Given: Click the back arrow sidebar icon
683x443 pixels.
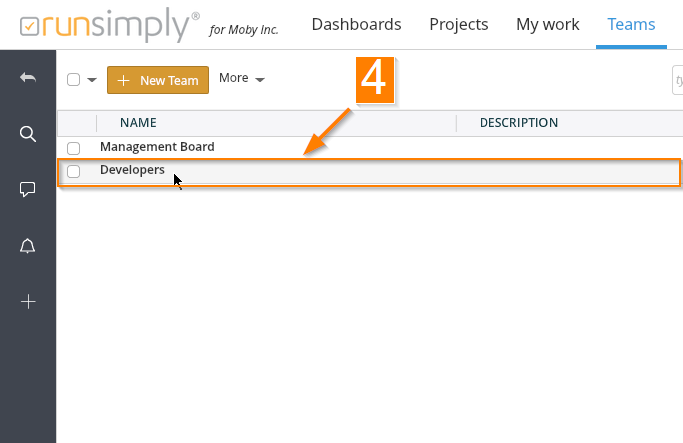Looking at the screenshot, I should pyautogui.click(x=28, y=78).
